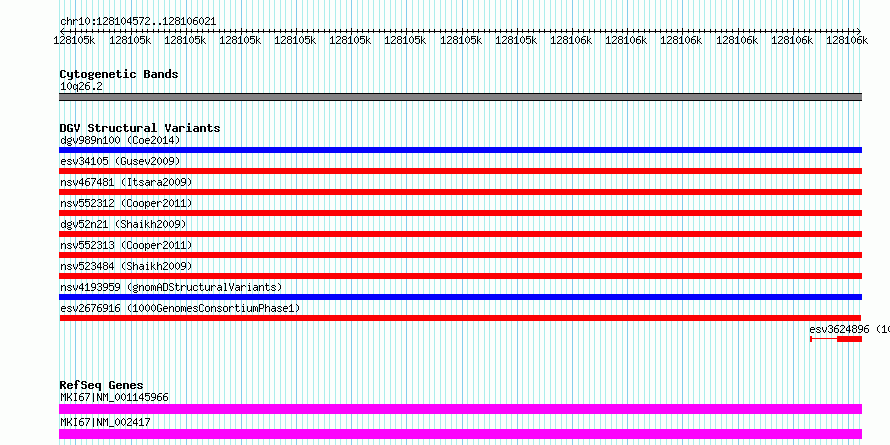Click the label nsv552312 (Cooper2011)
This screenshot has width=890, height=445.
click(126, 203)
